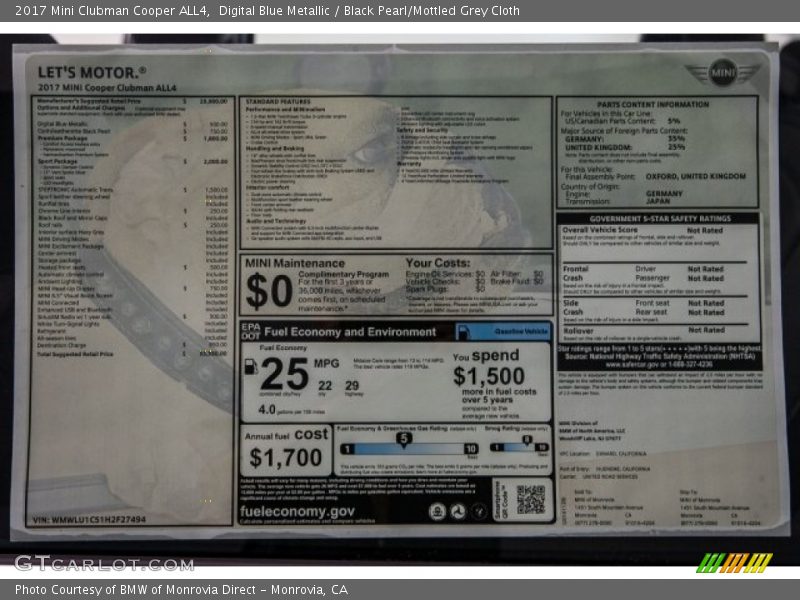The image size is (800, 600).
Task: Click the QR code on the sticker
Action: [x=531, y=499]
